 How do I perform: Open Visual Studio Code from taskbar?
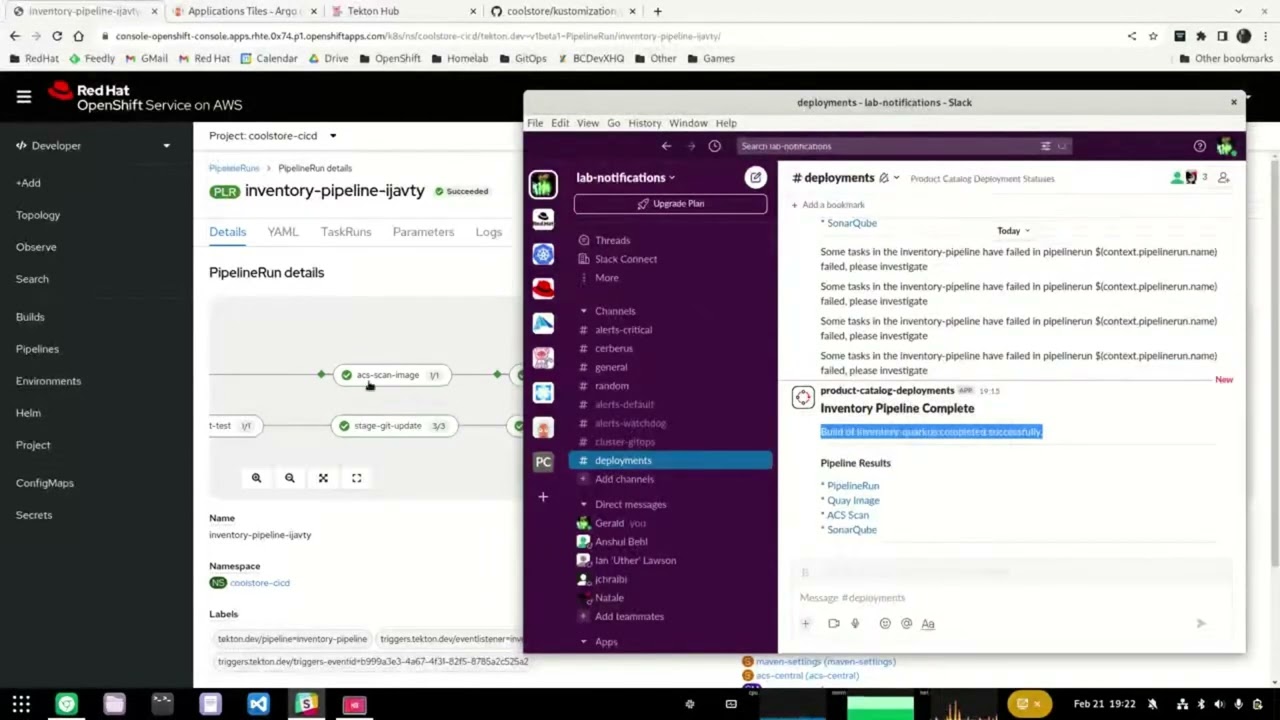coord(258,704)
